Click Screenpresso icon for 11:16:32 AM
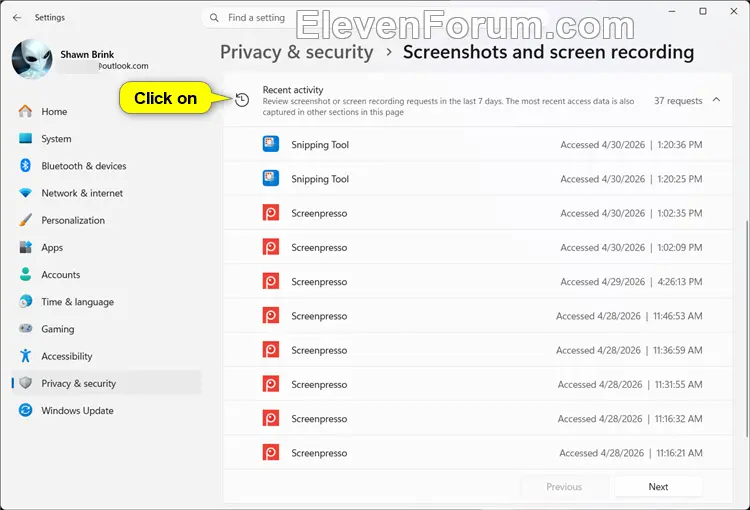Screen dimensions: 750x510 click(x=271, y=419)
